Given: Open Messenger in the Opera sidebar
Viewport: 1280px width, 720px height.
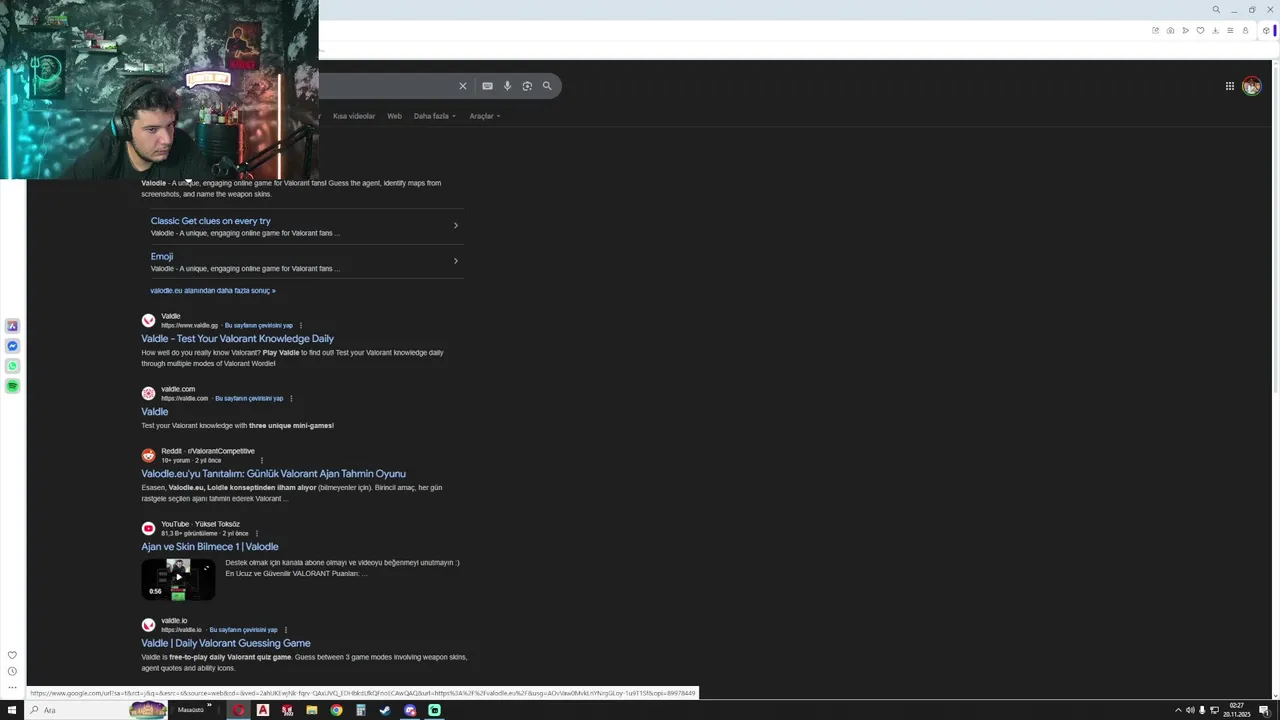Looking at the screenshot, I should (x=12, y=346).
